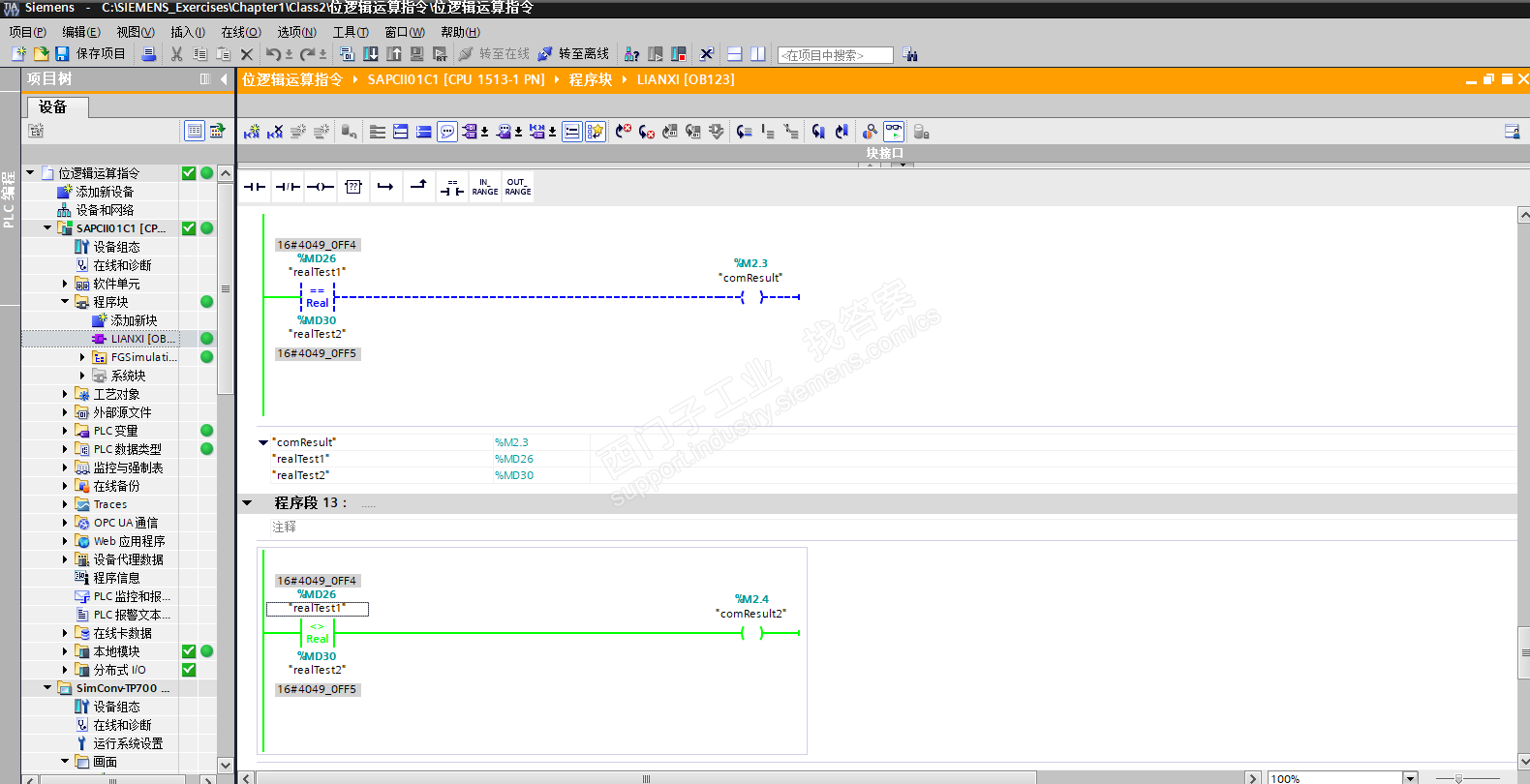Screen dimensions: 1530x784
Task: Select the realTest1 operand on network 13
Action: tap(318, 609)
